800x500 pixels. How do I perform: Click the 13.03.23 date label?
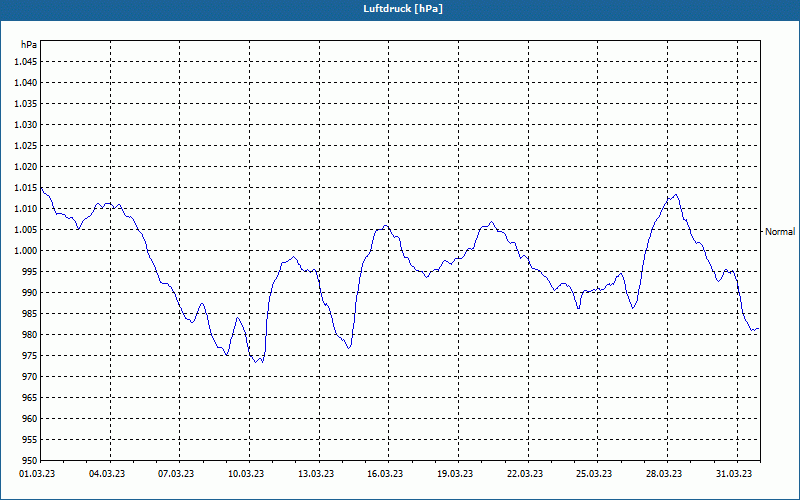(316, 473)
